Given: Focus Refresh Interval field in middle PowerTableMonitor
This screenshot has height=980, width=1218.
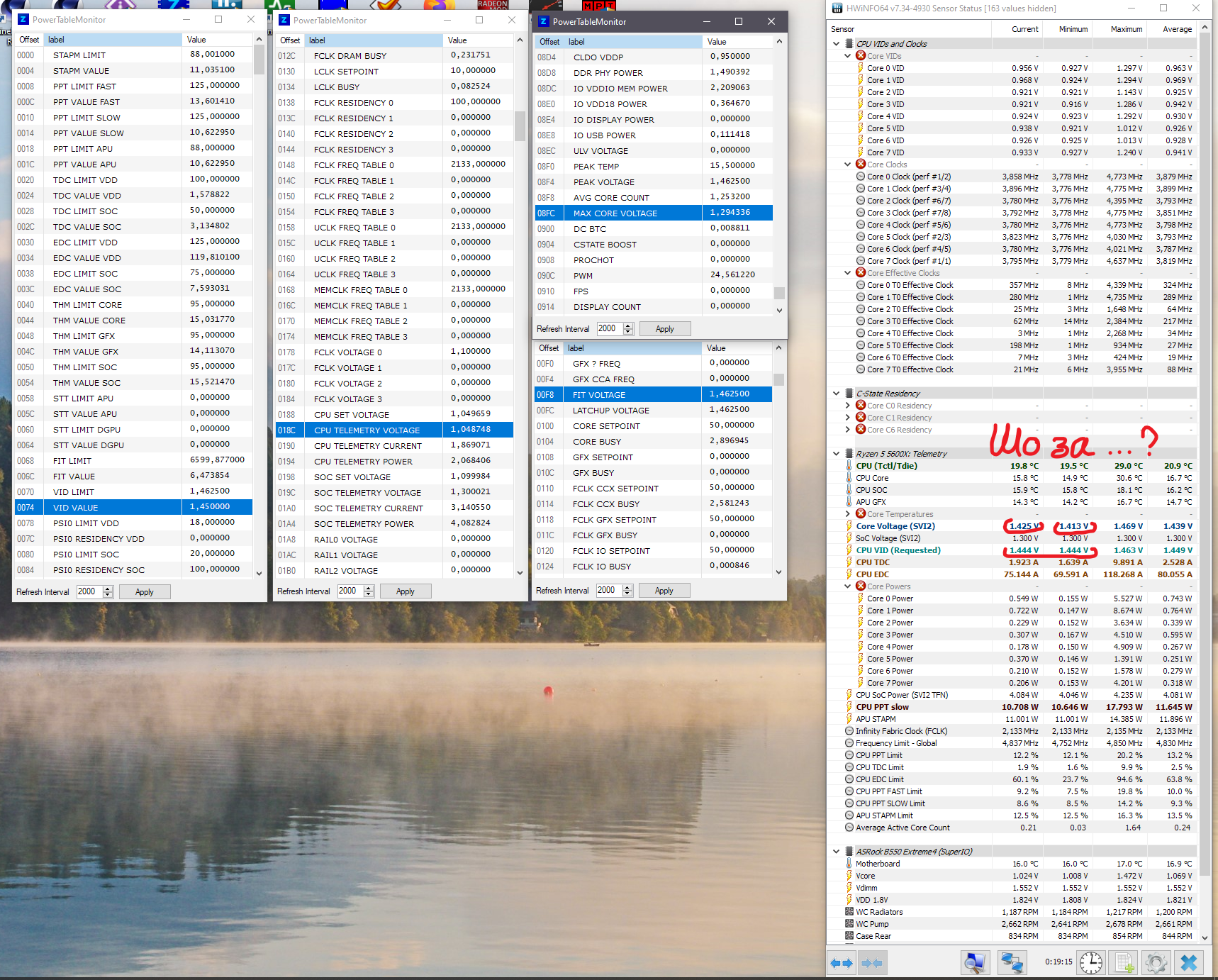Looking at the screenshot, I should point(349,591).
